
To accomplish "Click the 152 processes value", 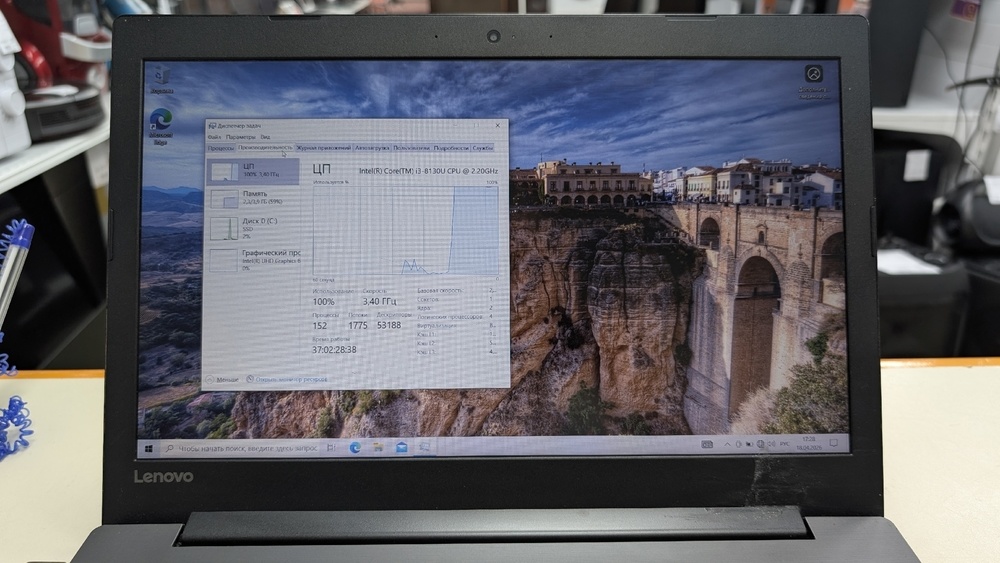I will pos(320,326).
